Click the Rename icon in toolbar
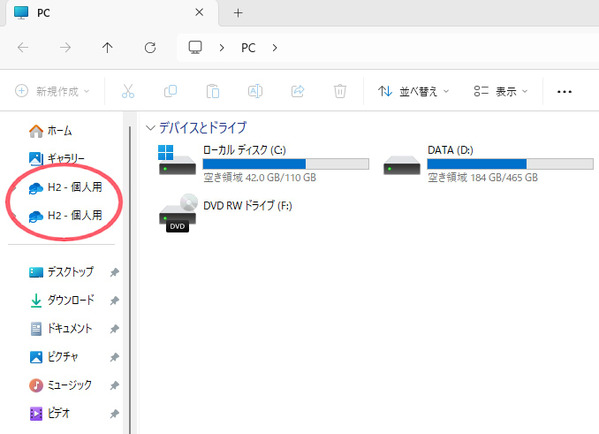The width and height of the screenshot is (599, 434). (x=255, y=91)
